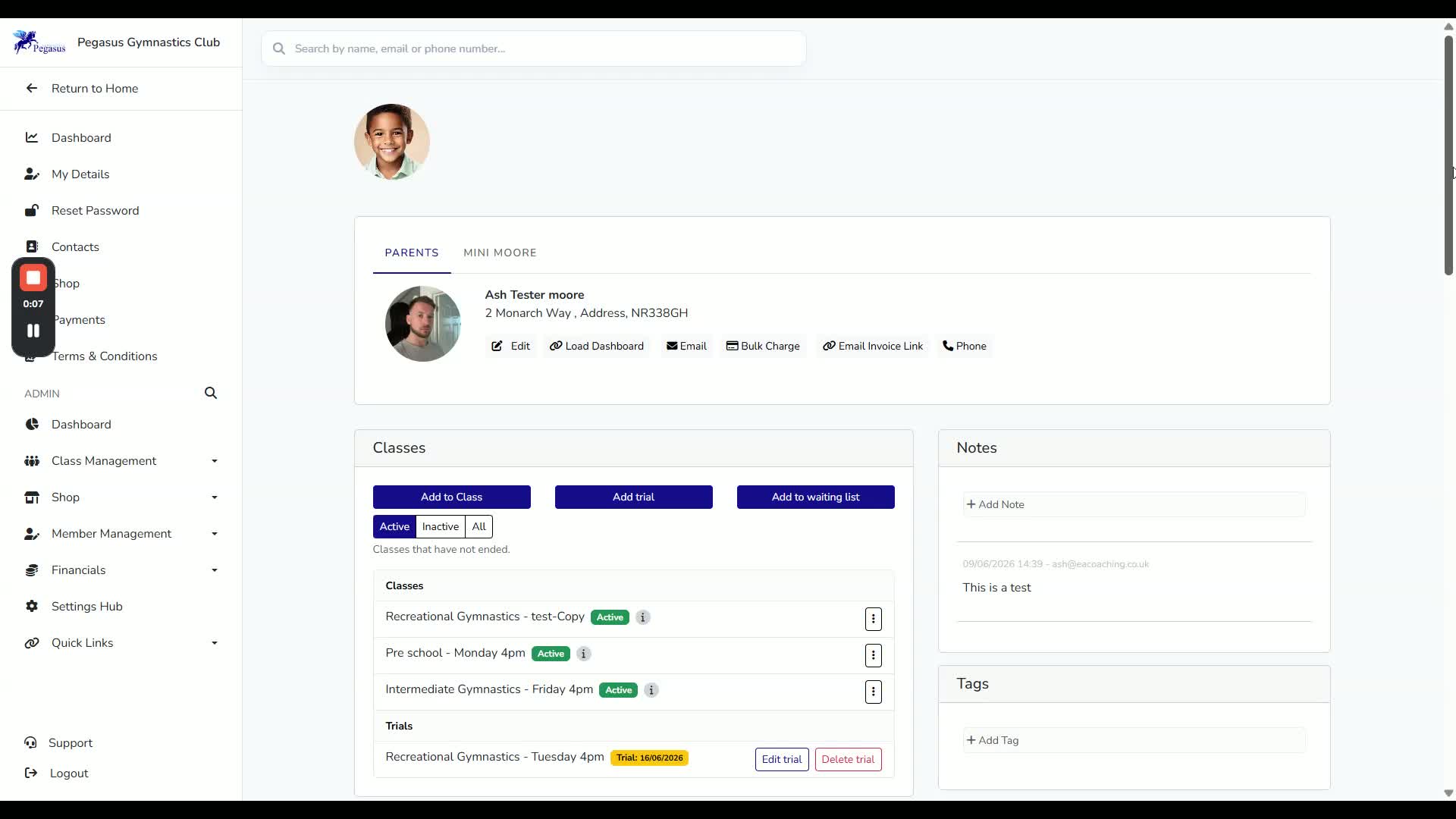Select the Active classes filter
Image resolution: width=1456 pixels, height=819 pixels.
pos(394,526)
